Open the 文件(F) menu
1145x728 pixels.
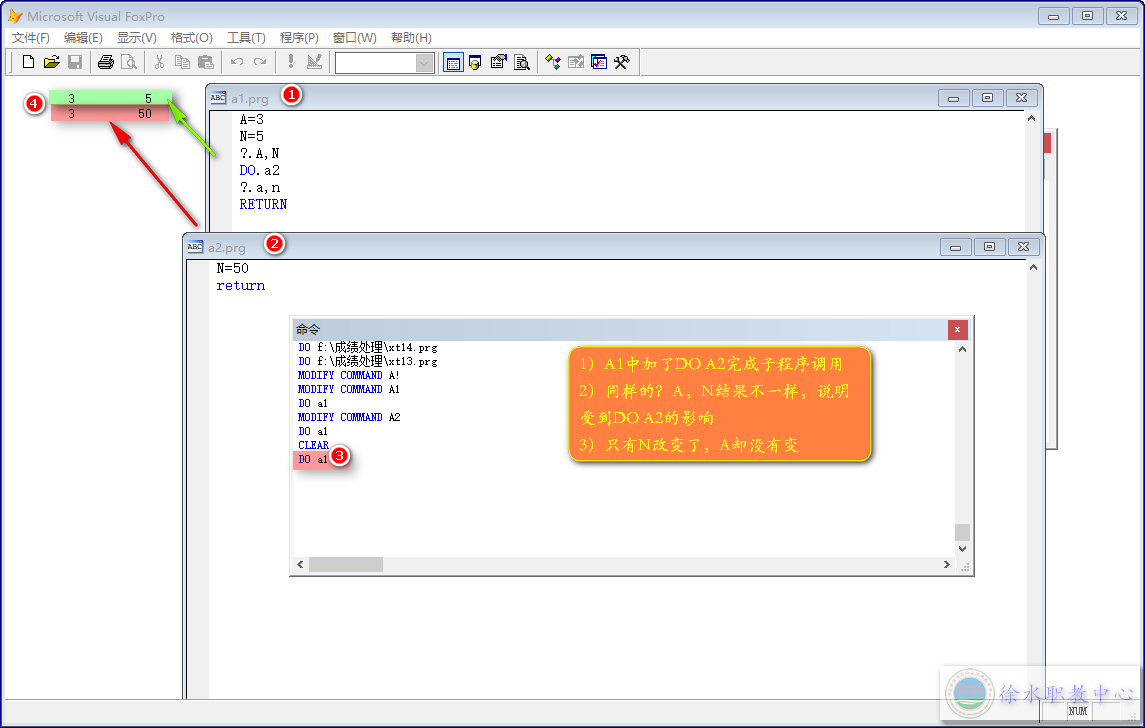[x=31, y=37]
